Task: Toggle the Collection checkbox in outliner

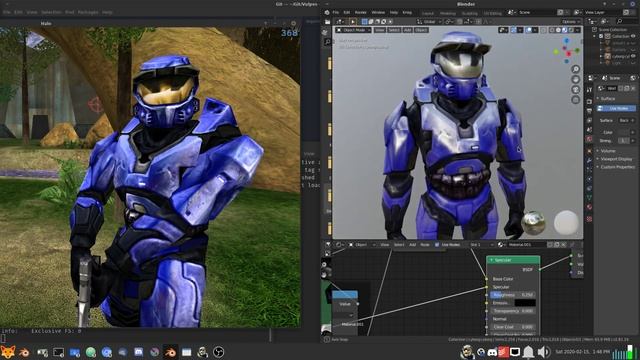Action: click(x=601, y=36)
